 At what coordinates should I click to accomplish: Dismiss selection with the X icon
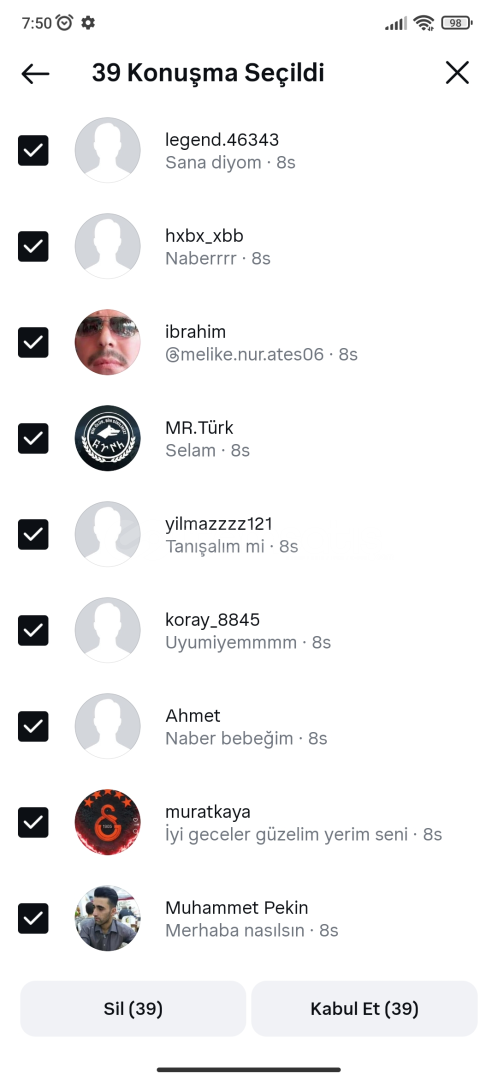457,72
